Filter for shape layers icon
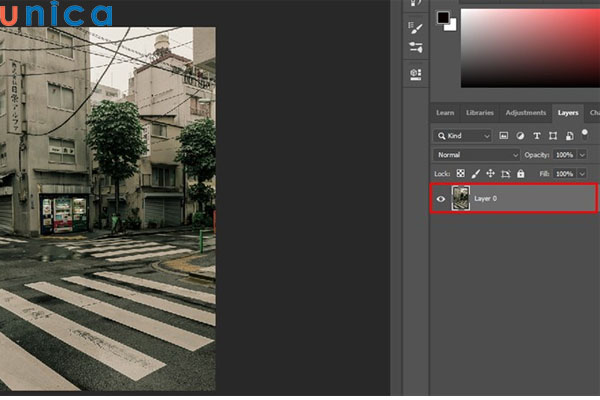 click(552, 135)
